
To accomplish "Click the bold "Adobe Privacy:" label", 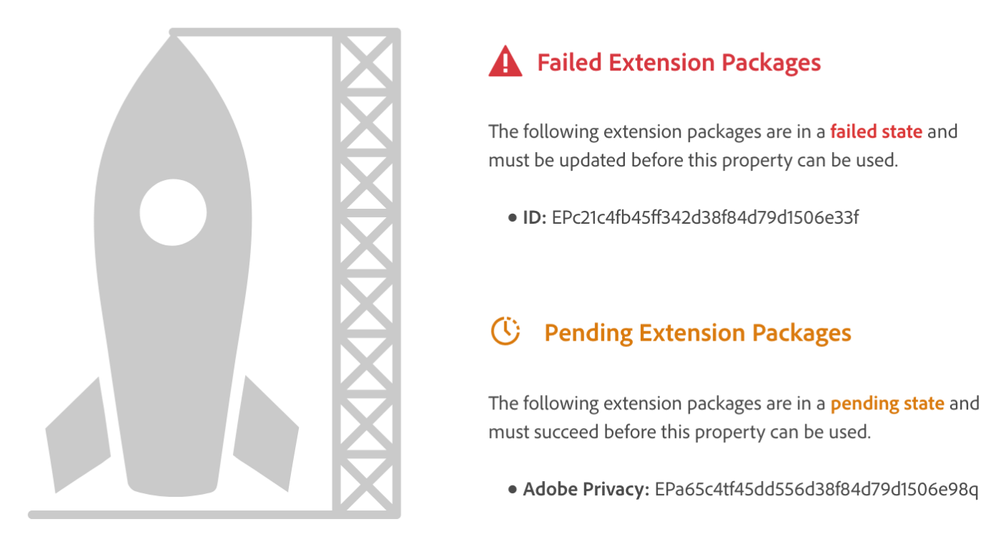I will tap(586, 490).
